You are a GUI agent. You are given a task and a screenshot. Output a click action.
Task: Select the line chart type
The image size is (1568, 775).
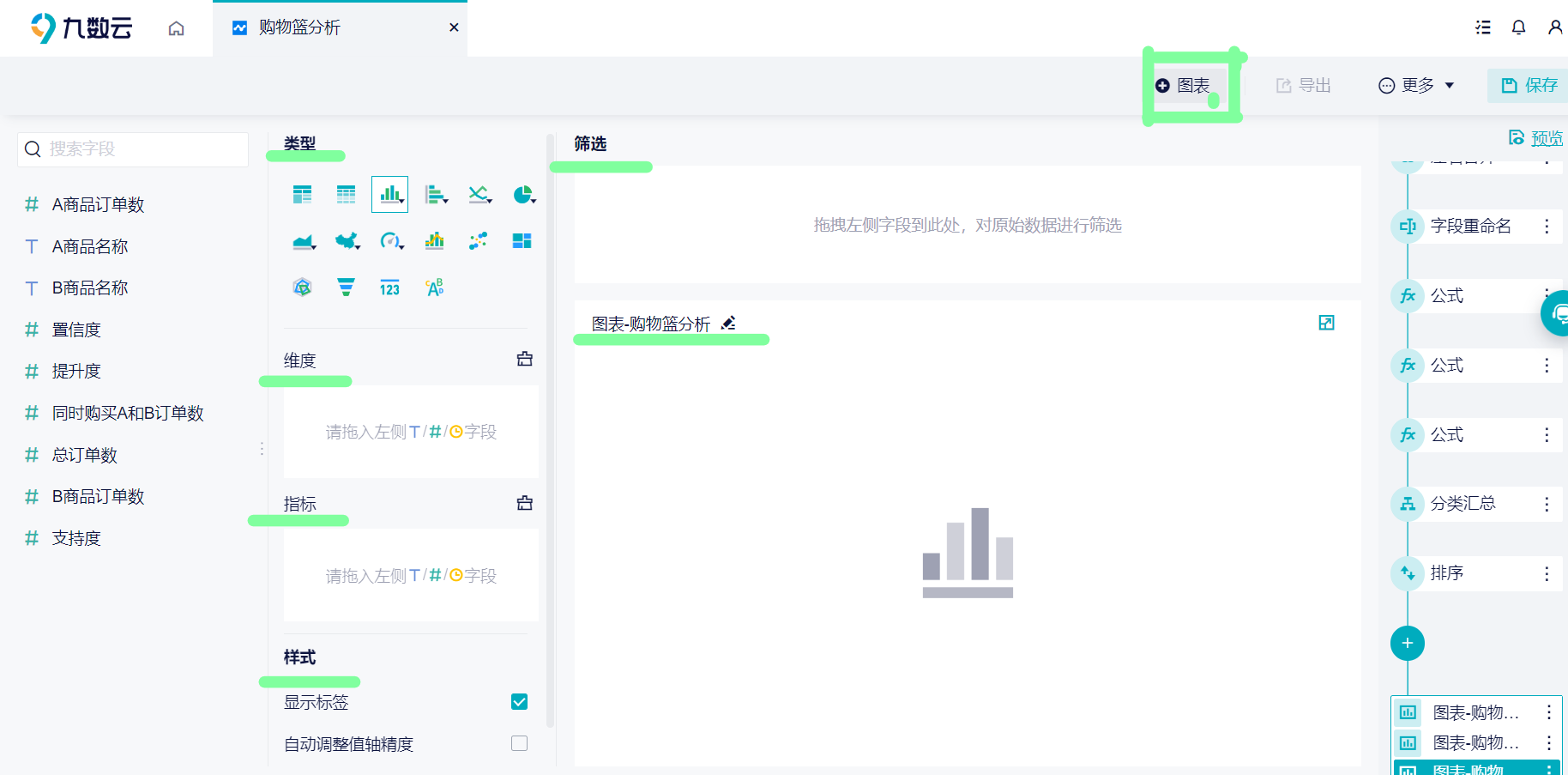[x=479, y=195]
